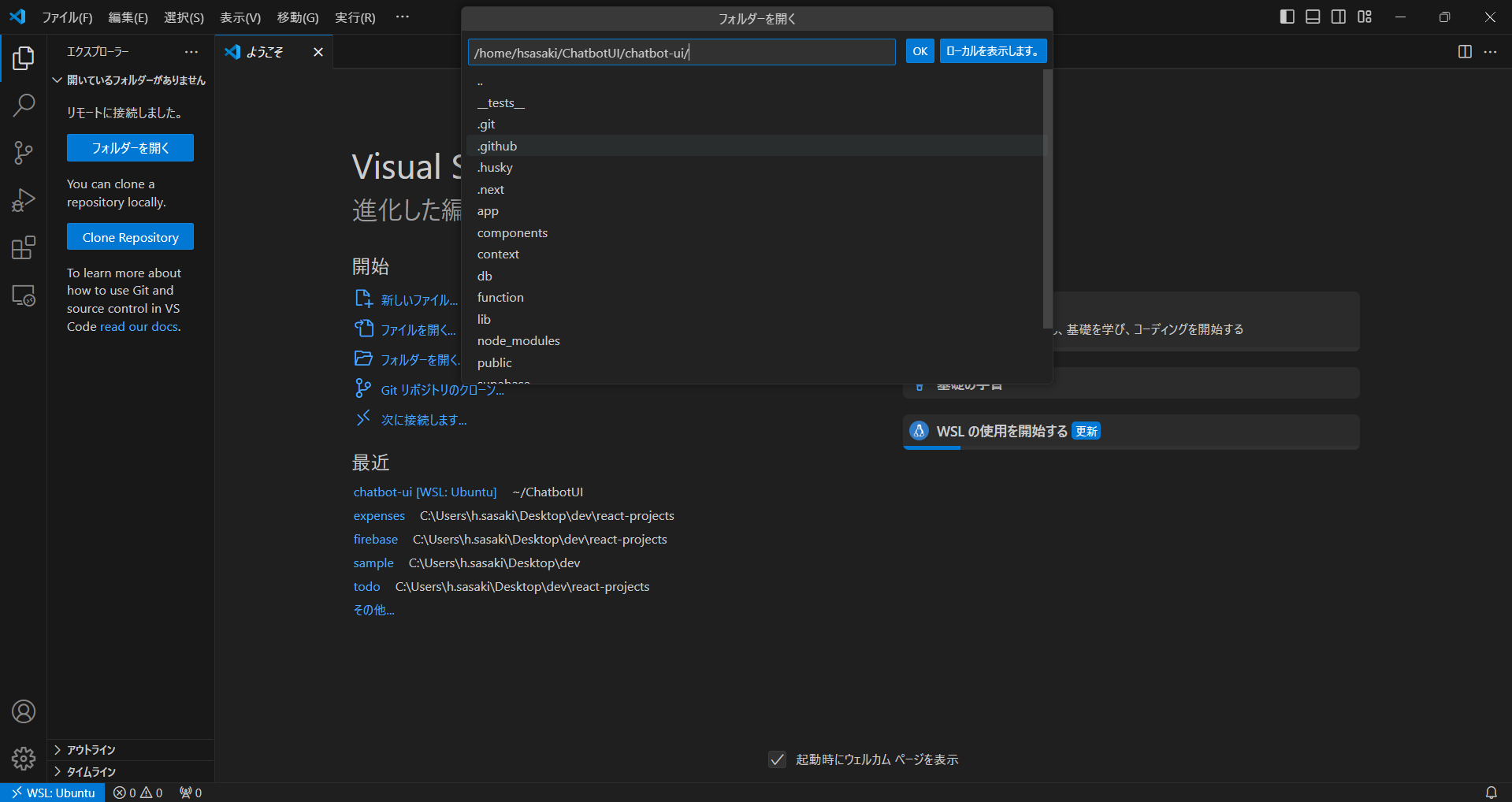Open editor more actions ellipsis
The image size is (1512, 802).
1490,51
